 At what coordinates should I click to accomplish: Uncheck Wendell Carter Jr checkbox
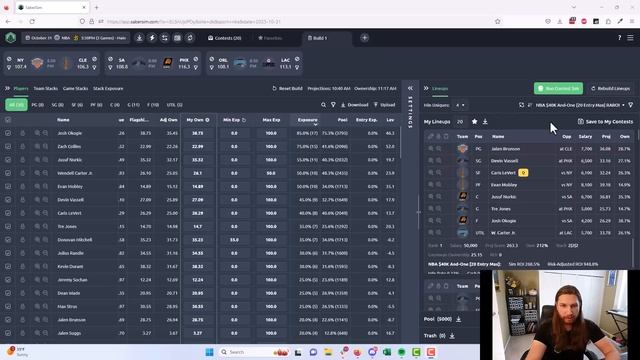coord(8,173)
